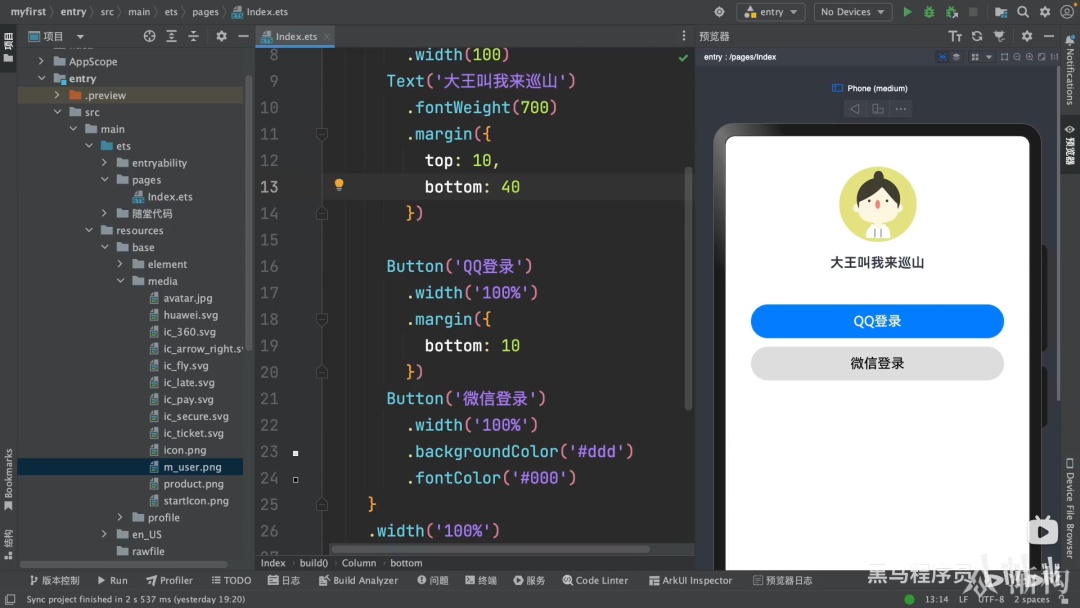Screen dimensions: 1080x608
Task: Open search everywhere magnifier icon
Action: (x=1023, y=12)
